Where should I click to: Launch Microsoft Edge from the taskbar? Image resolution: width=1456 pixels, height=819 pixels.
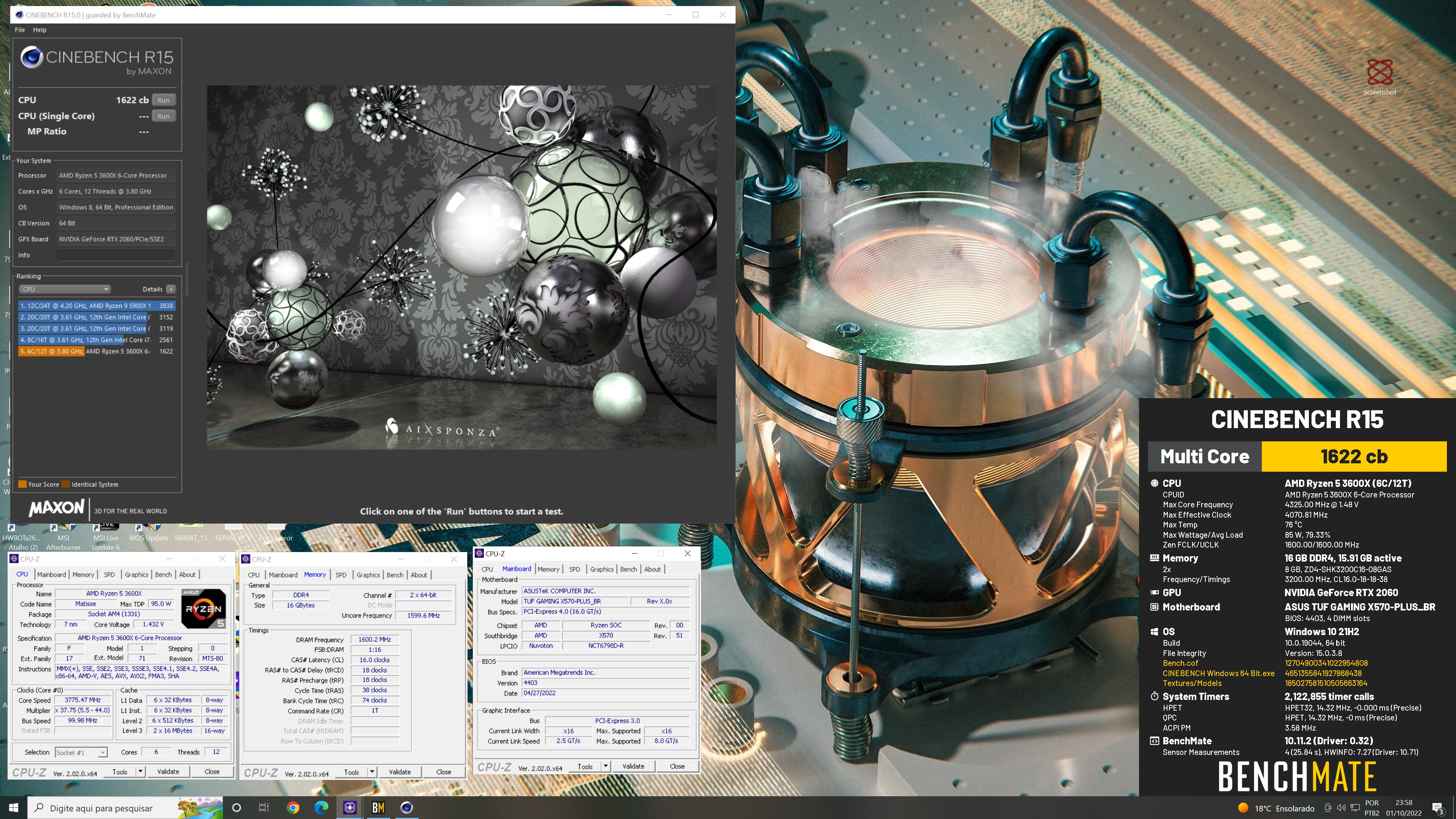(321, 808)
